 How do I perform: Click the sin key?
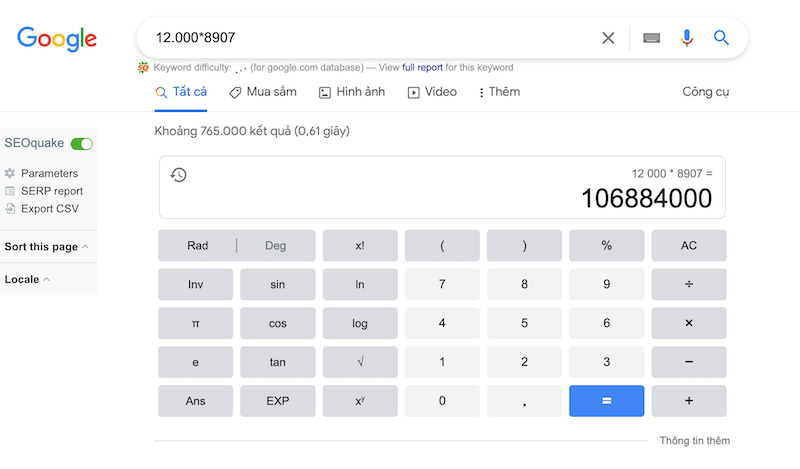coord(278,284)
